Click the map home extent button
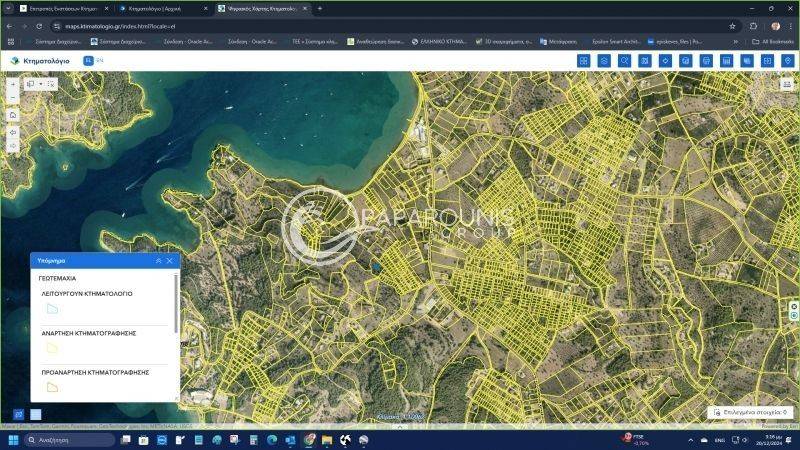 13,115
